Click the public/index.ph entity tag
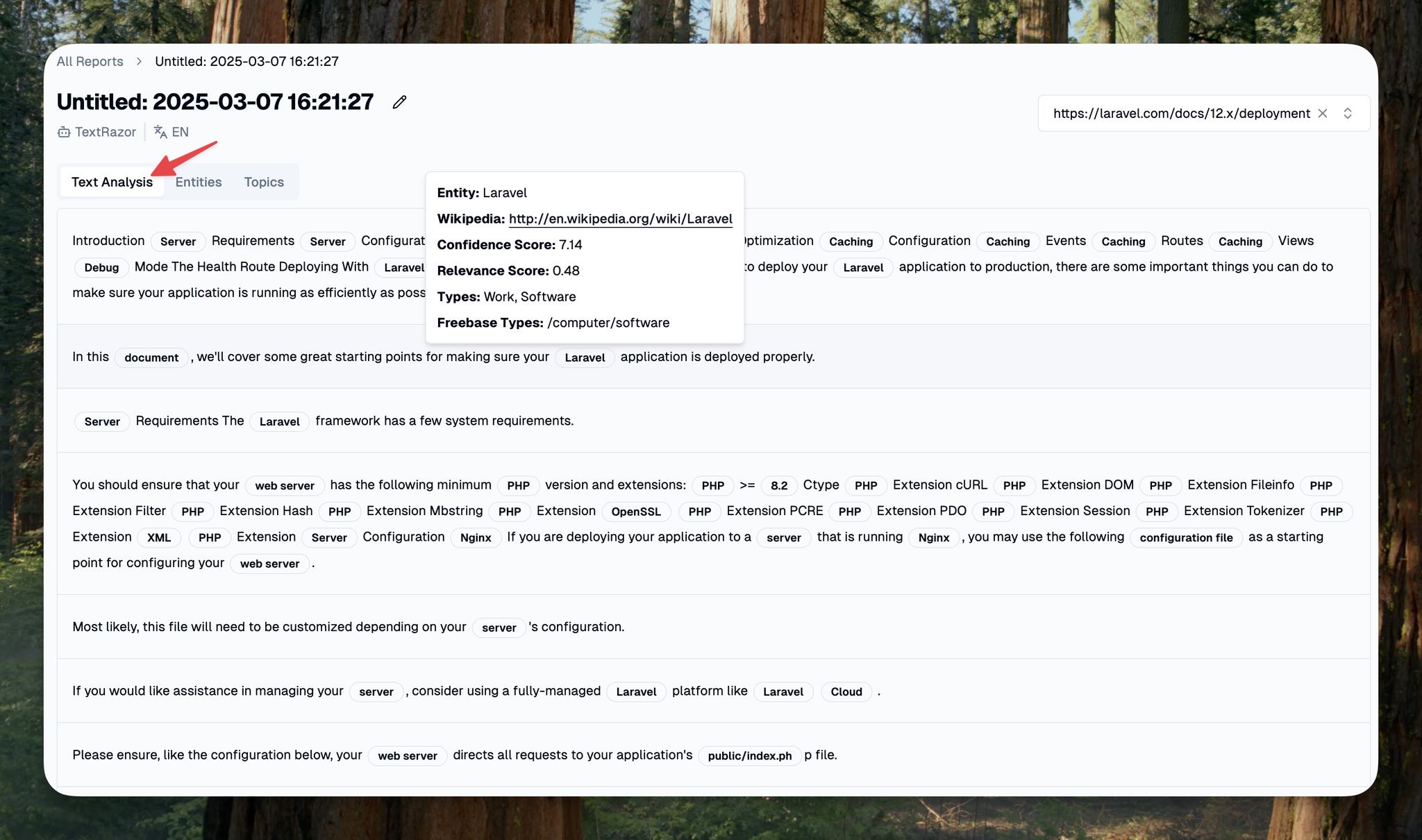 749,755
